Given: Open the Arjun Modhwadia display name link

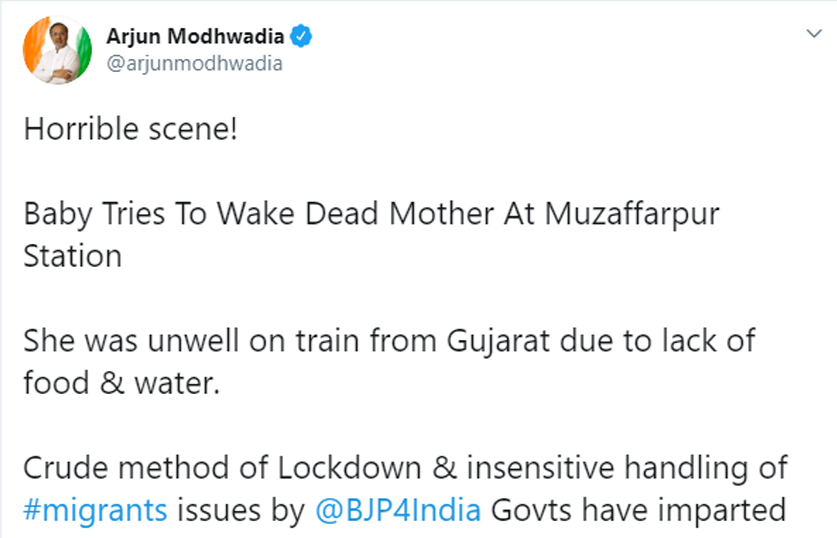Looking at the screenshot, I should (195, 38).
